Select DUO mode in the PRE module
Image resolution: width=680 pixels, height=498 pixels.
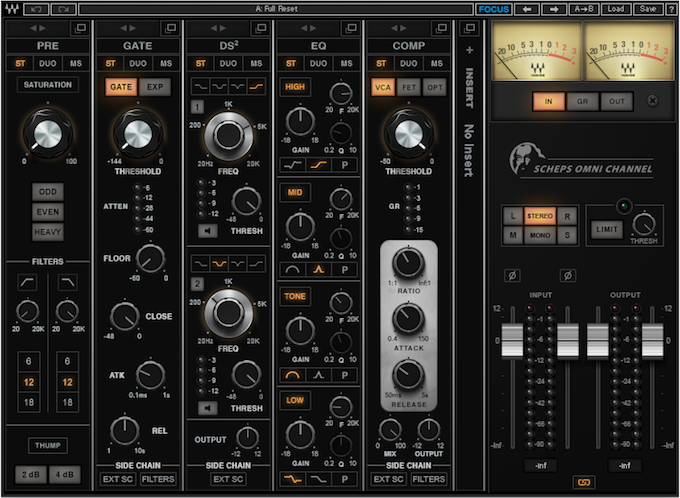(x=48, y=63)
